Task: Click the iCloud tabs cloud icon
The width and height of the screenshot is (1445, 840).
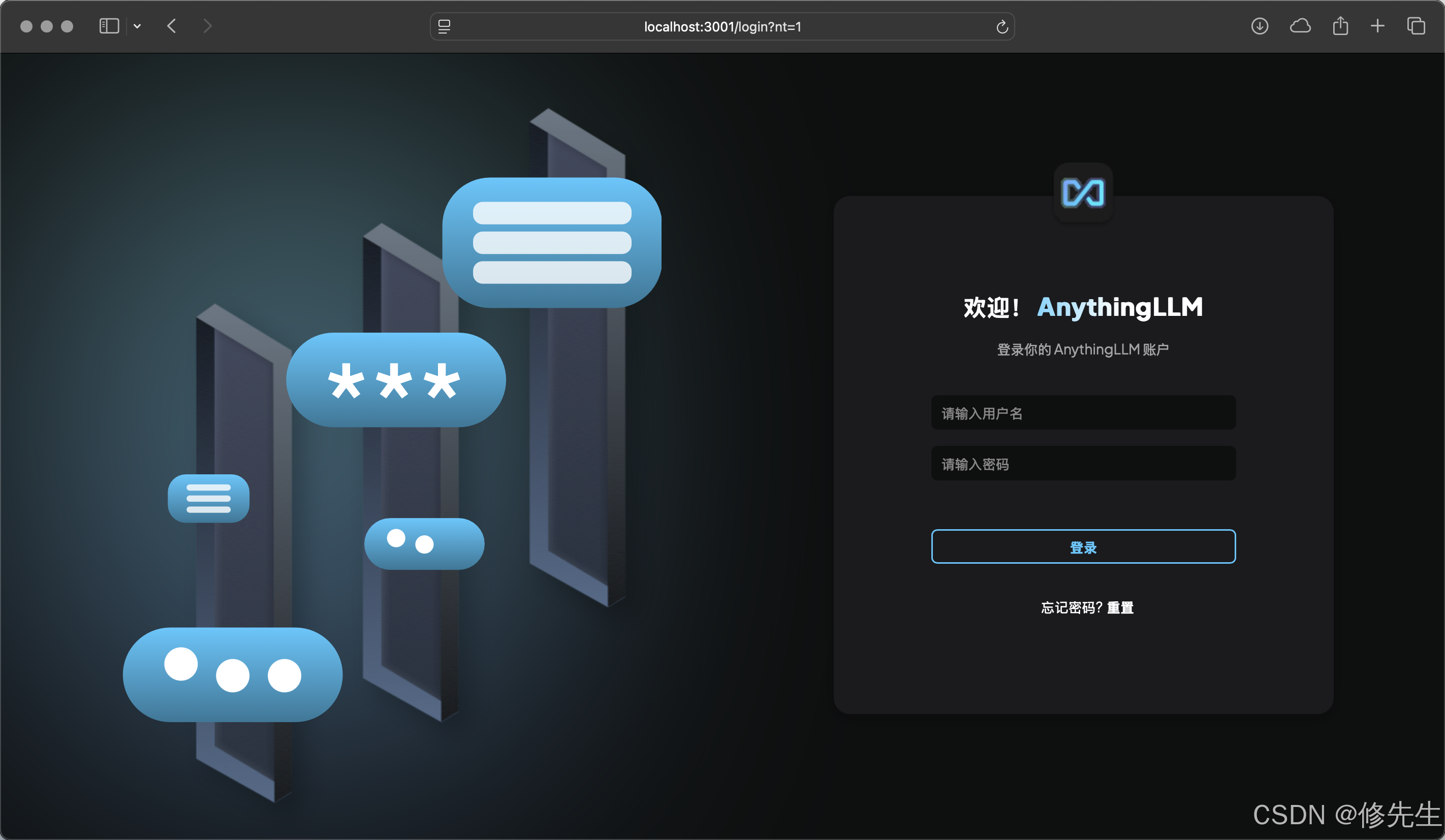Action: pyautogui.click(x=1300, y=26)
